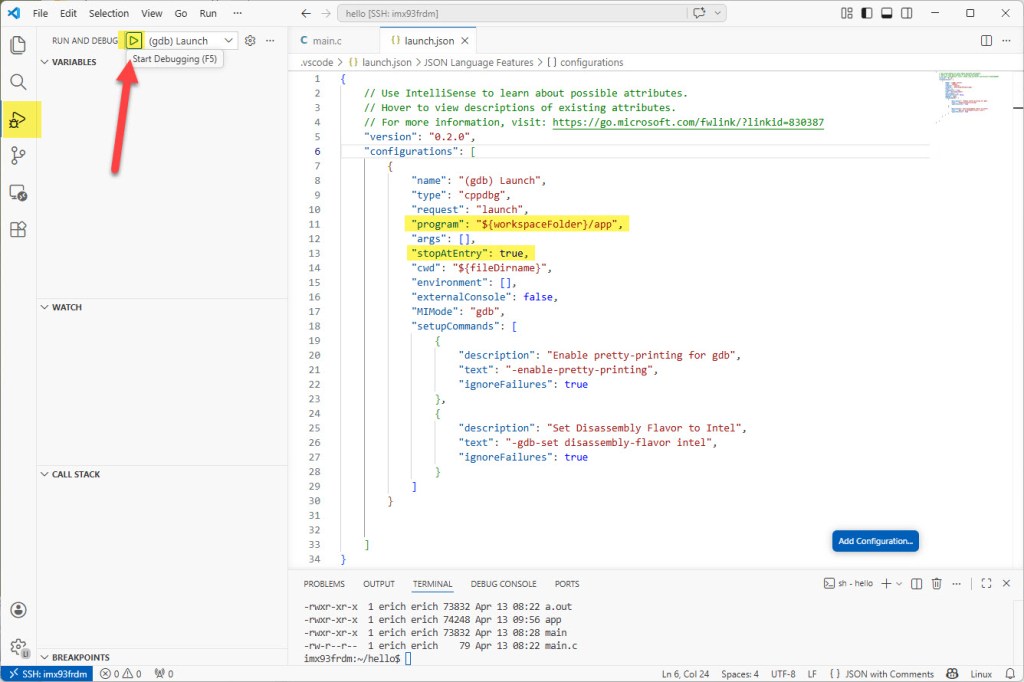Open the Accounts icon above settings gear
Viewport: 1024px width, 682px height.
pos(20,609)
